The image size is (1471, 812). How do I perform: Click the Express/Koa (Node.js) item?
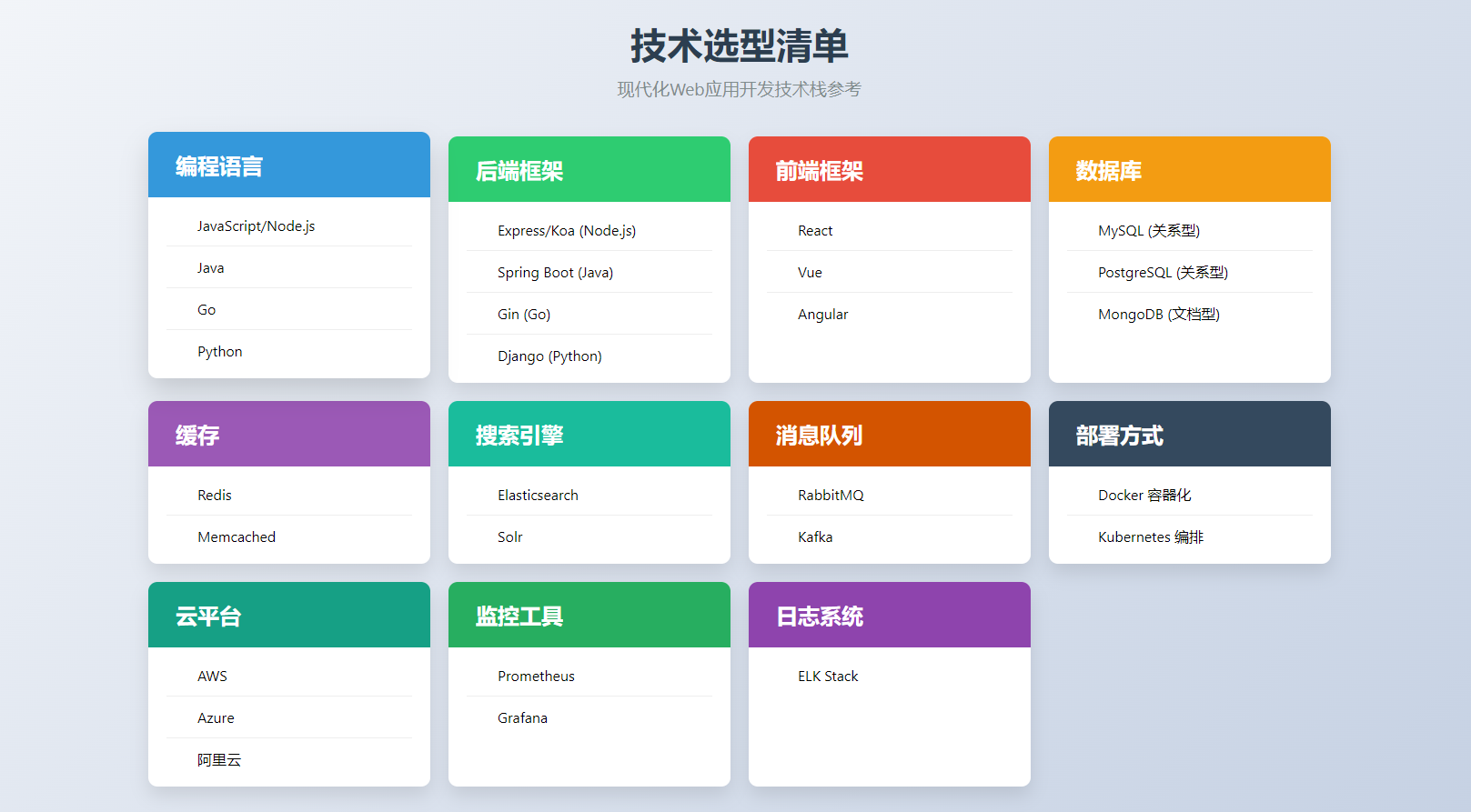pos(589,230)
